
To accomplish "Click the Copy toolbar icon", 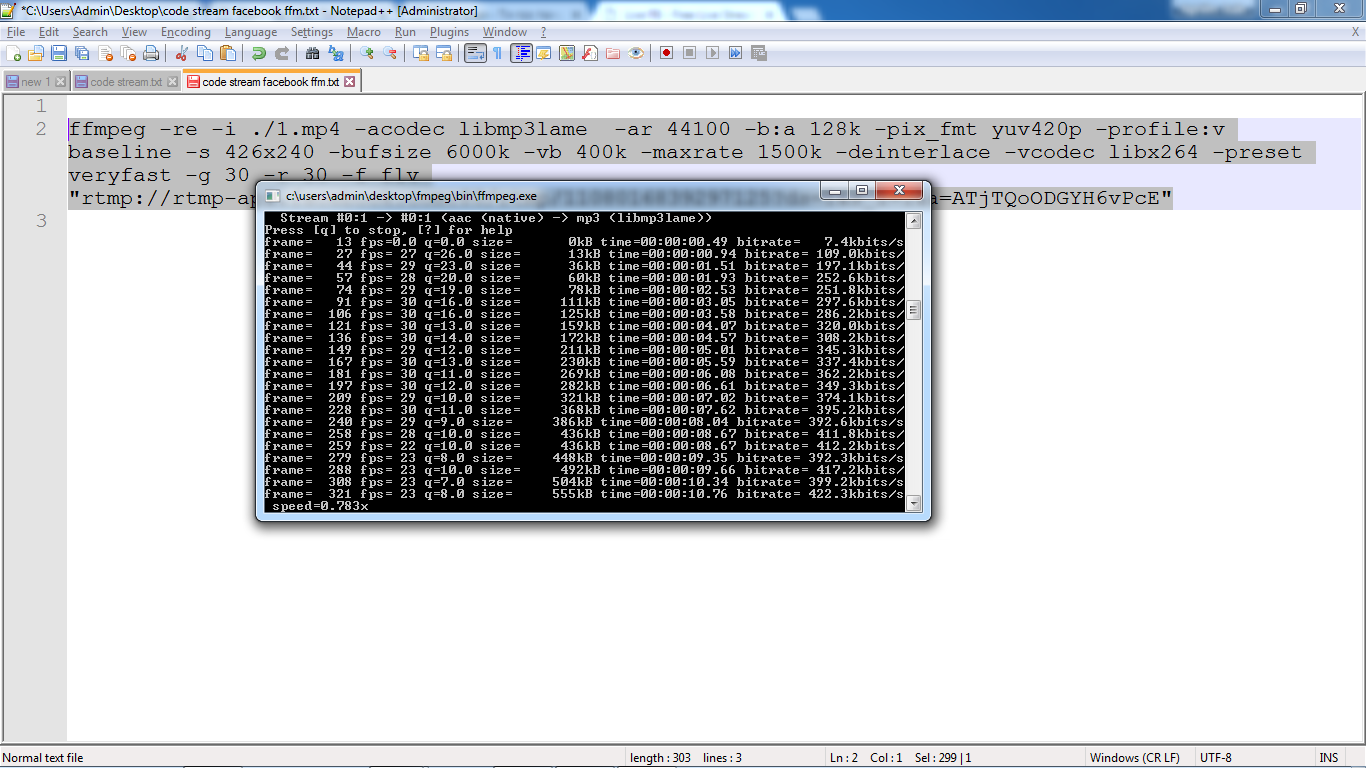I will point(205,53).
